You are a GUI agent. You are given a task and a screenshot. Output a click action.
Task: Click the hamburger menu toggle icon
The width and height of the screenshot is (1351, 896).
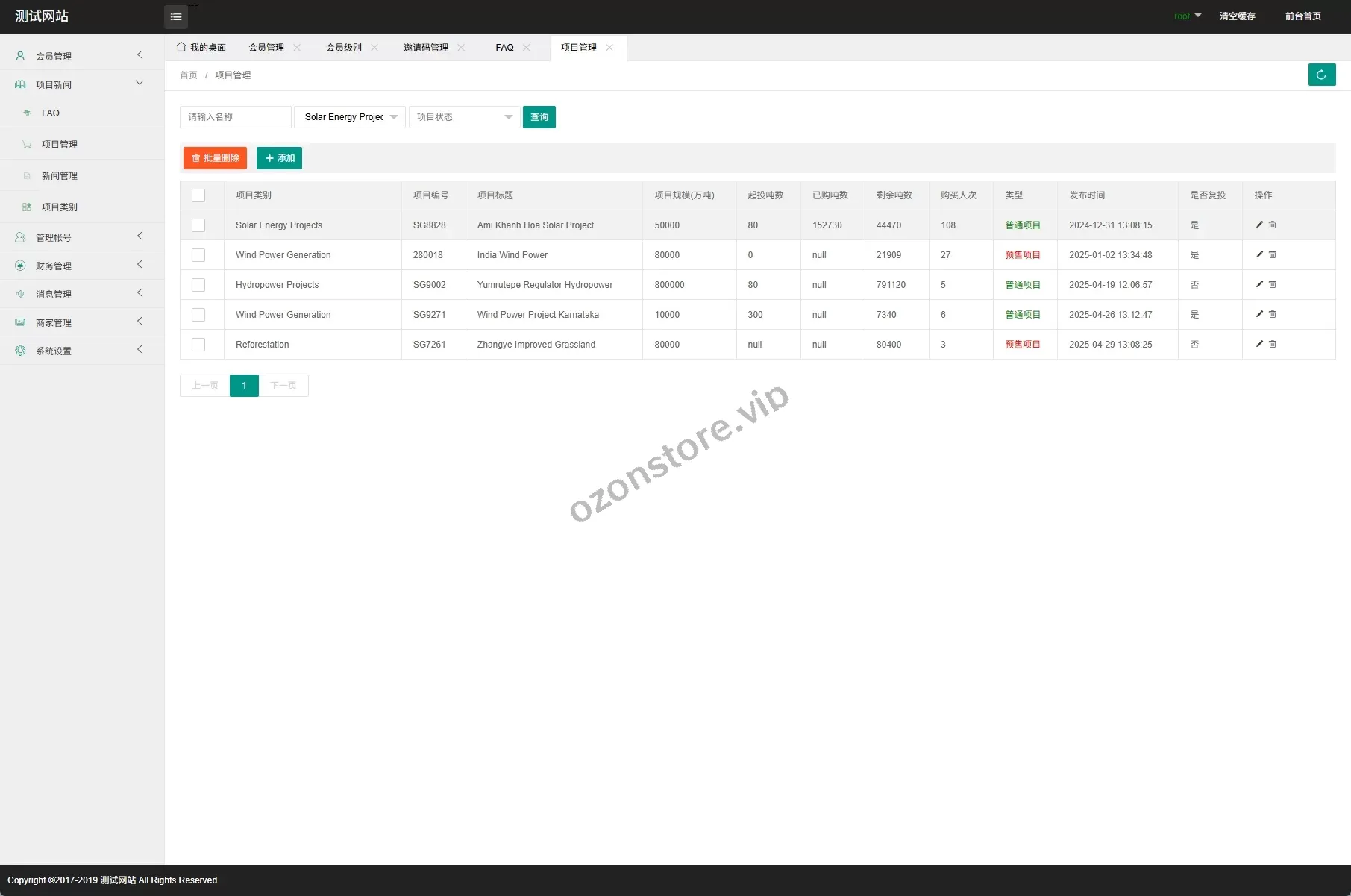(x=176, y=16)
